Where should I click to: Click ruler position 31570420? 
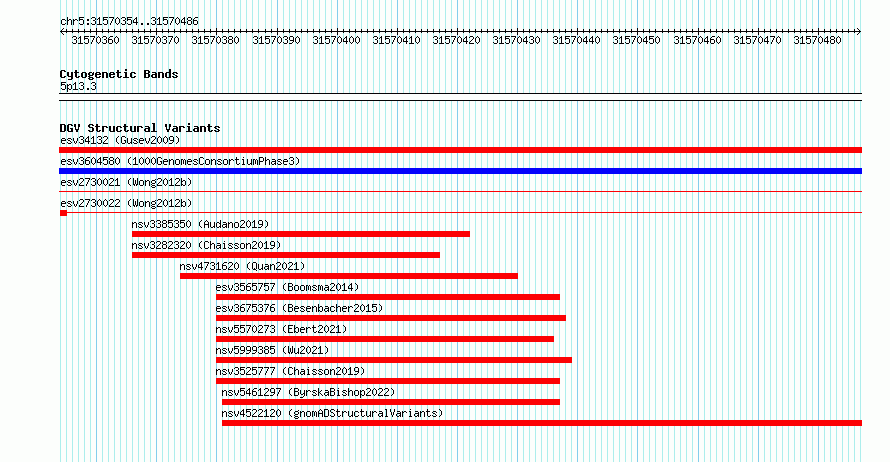click(x=456, y=40)
